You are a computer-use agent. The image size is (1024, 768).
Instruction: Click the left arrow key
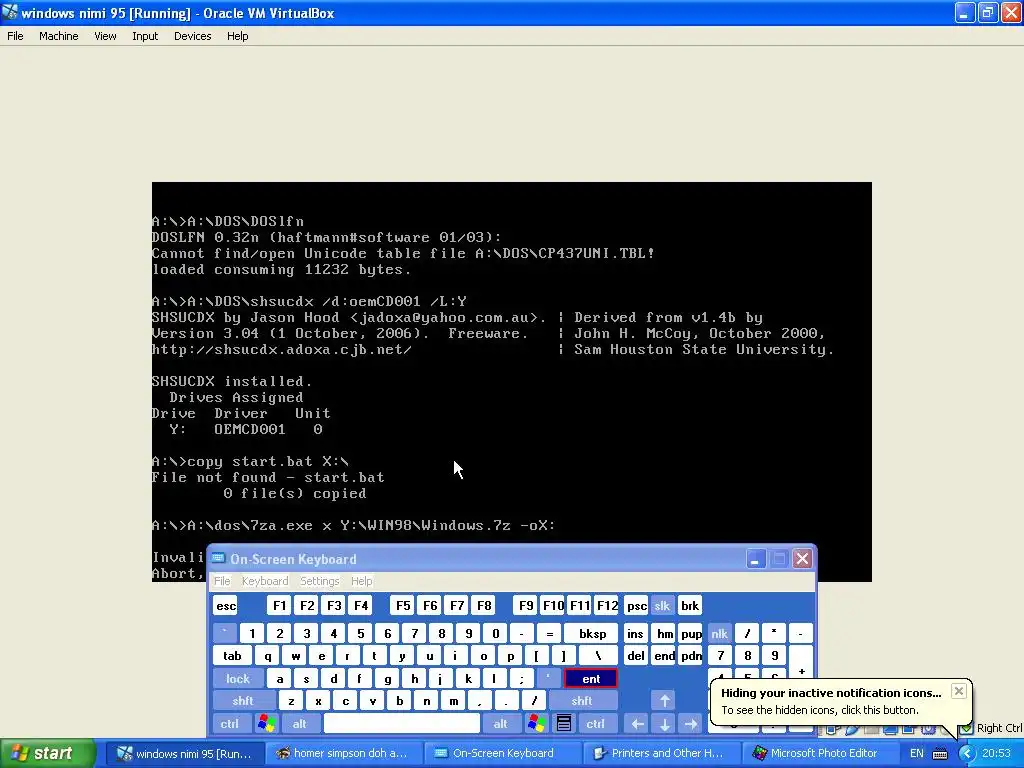point(637,724)
